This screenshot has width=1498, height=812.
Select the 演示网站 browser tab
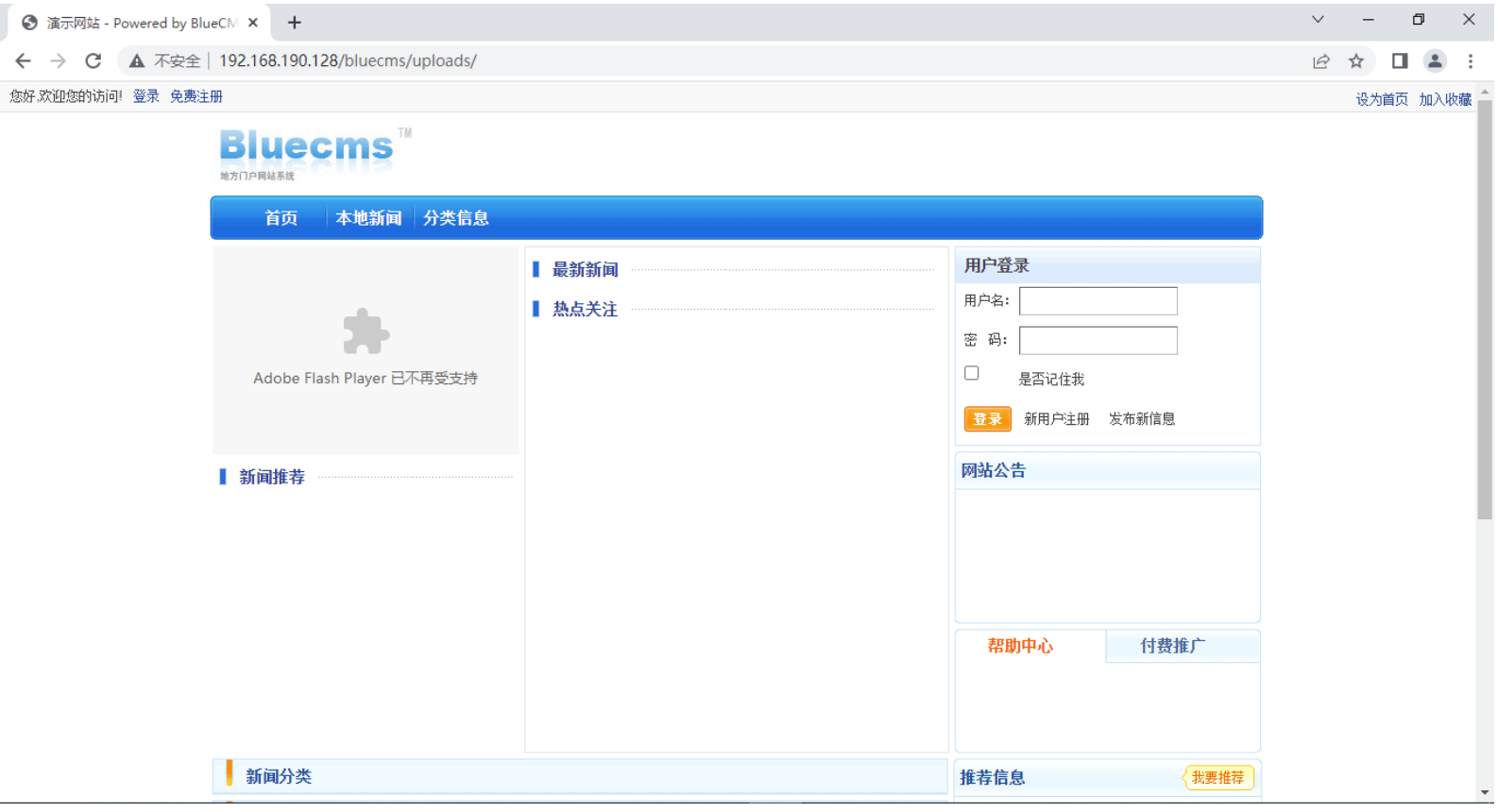[140, 23]
